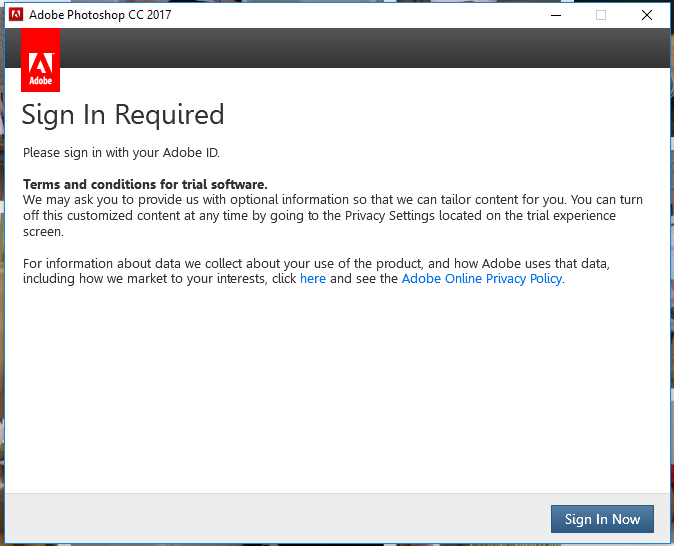Click the "Please sign in with your Adobe ID" text

(x=121, y=153)
